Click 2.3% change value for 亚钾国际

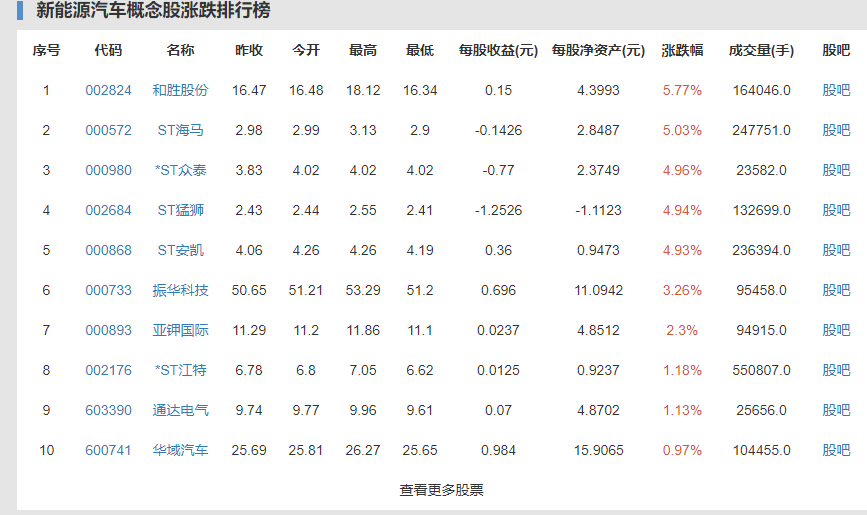[682, 330]
